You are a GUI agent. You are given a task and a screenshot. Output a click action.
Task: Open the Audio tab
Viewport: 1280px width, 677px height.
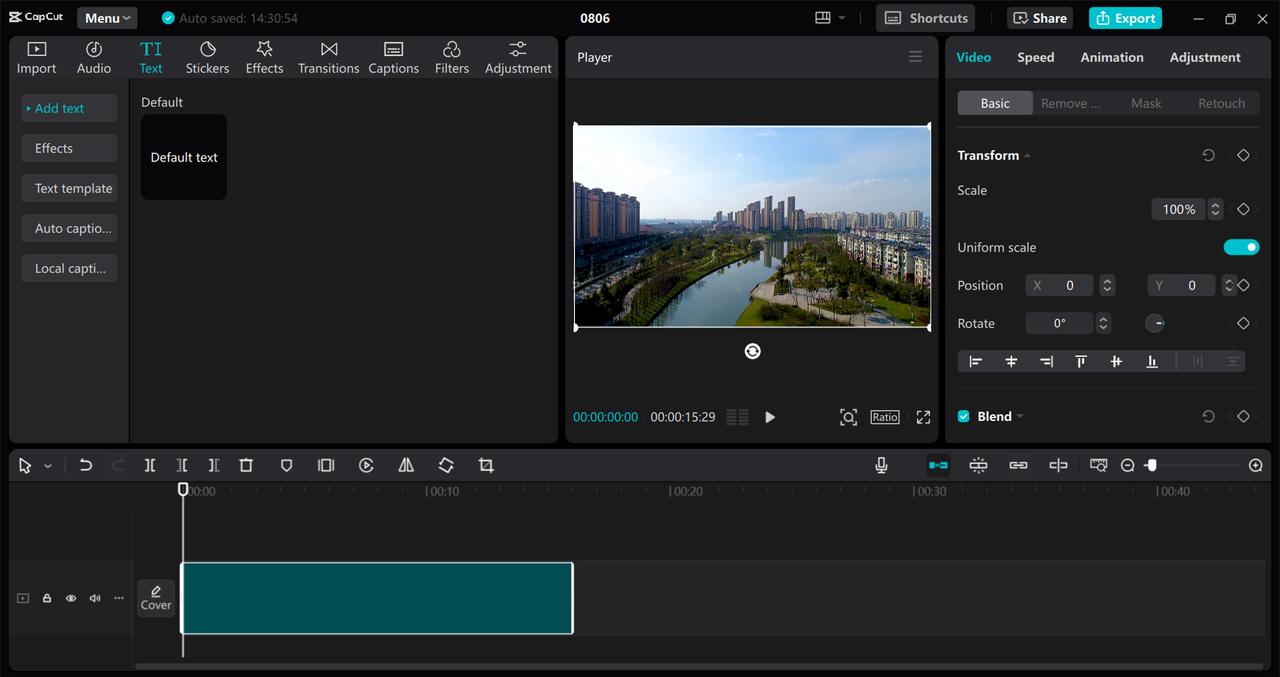[x=94, y=58]
